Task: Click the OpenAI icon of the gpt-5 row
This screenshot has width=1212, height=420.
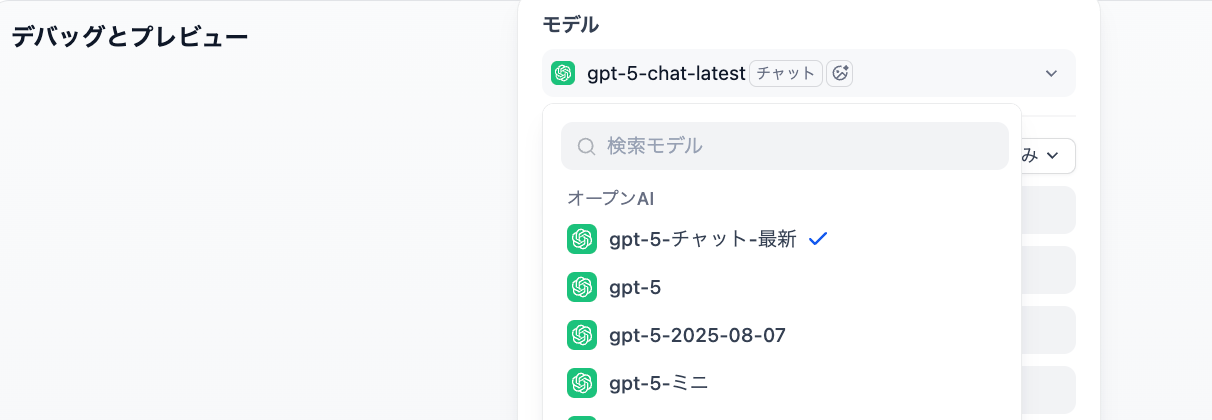Action: [582, 287]
